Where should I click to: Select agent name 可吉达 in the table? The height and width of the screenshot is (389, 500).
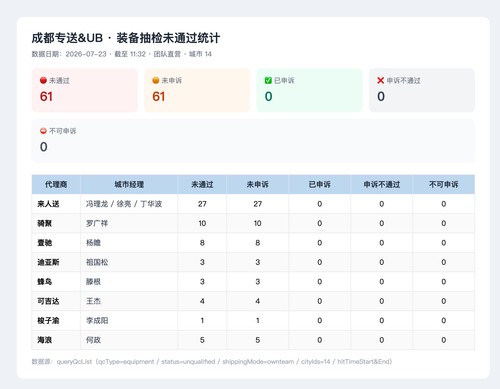click(x=48, y=301)
